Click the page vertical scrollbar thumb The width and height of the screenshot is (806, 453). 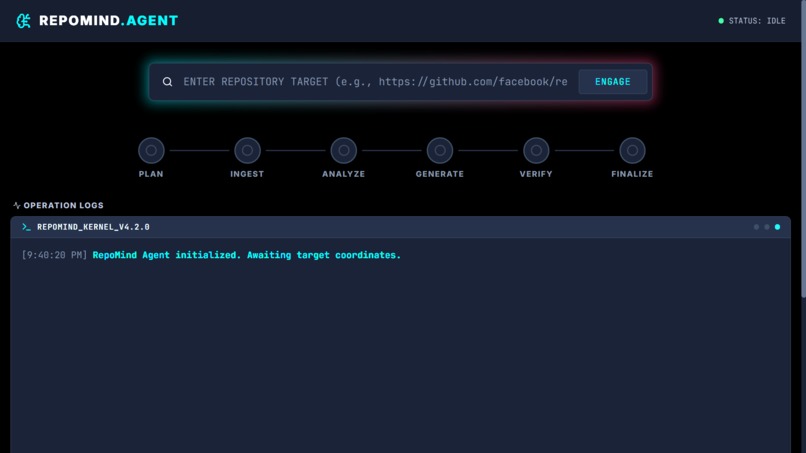(803, 149)
